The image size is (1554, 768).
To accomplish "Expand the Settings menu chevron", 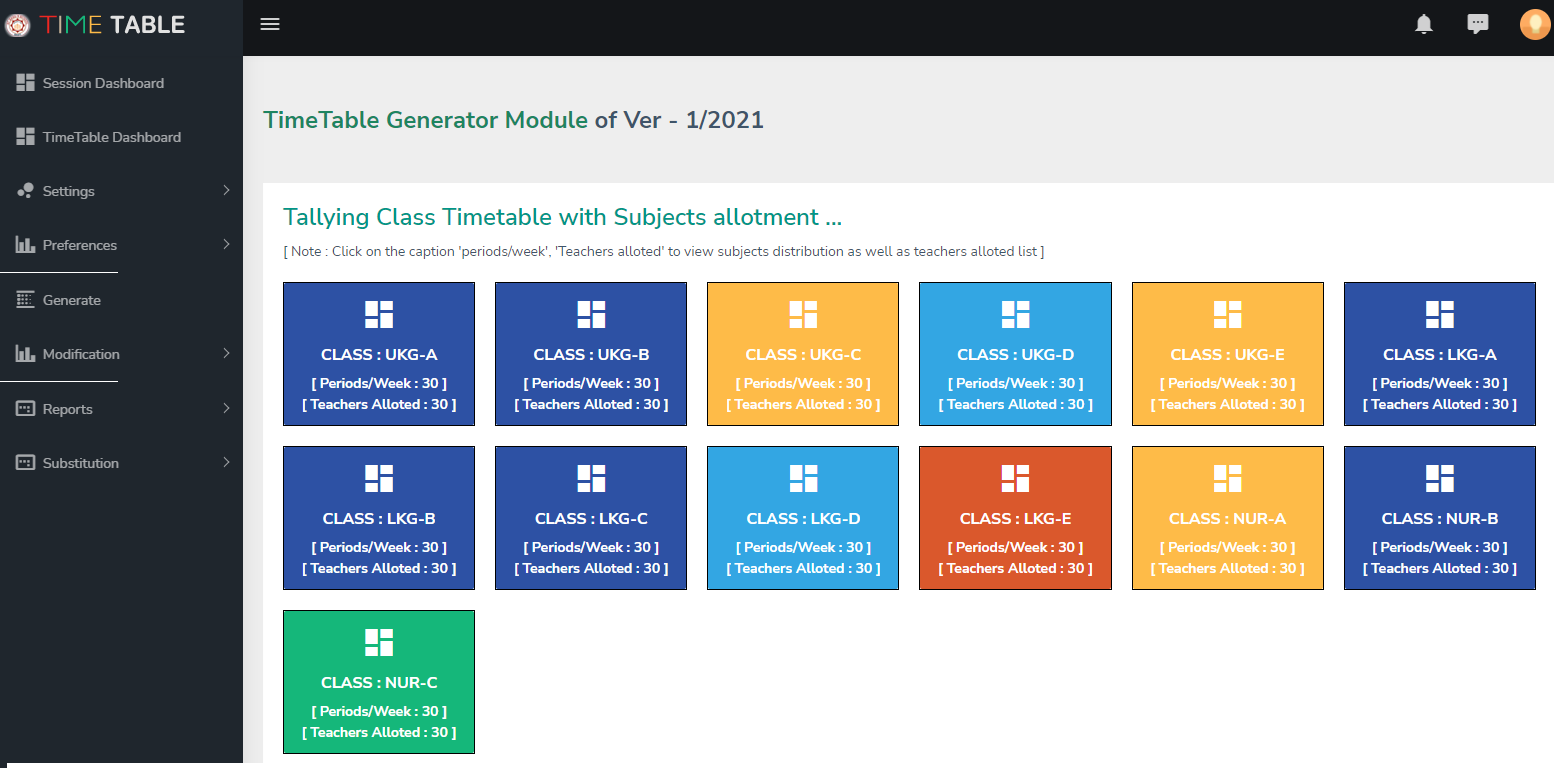I will tap(226, 190).
